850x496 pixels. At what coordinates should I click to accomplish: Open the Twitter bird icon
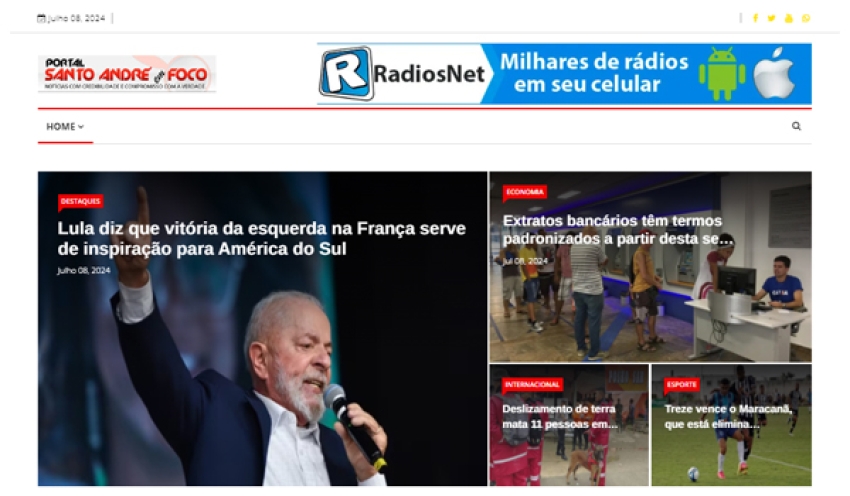771,18
